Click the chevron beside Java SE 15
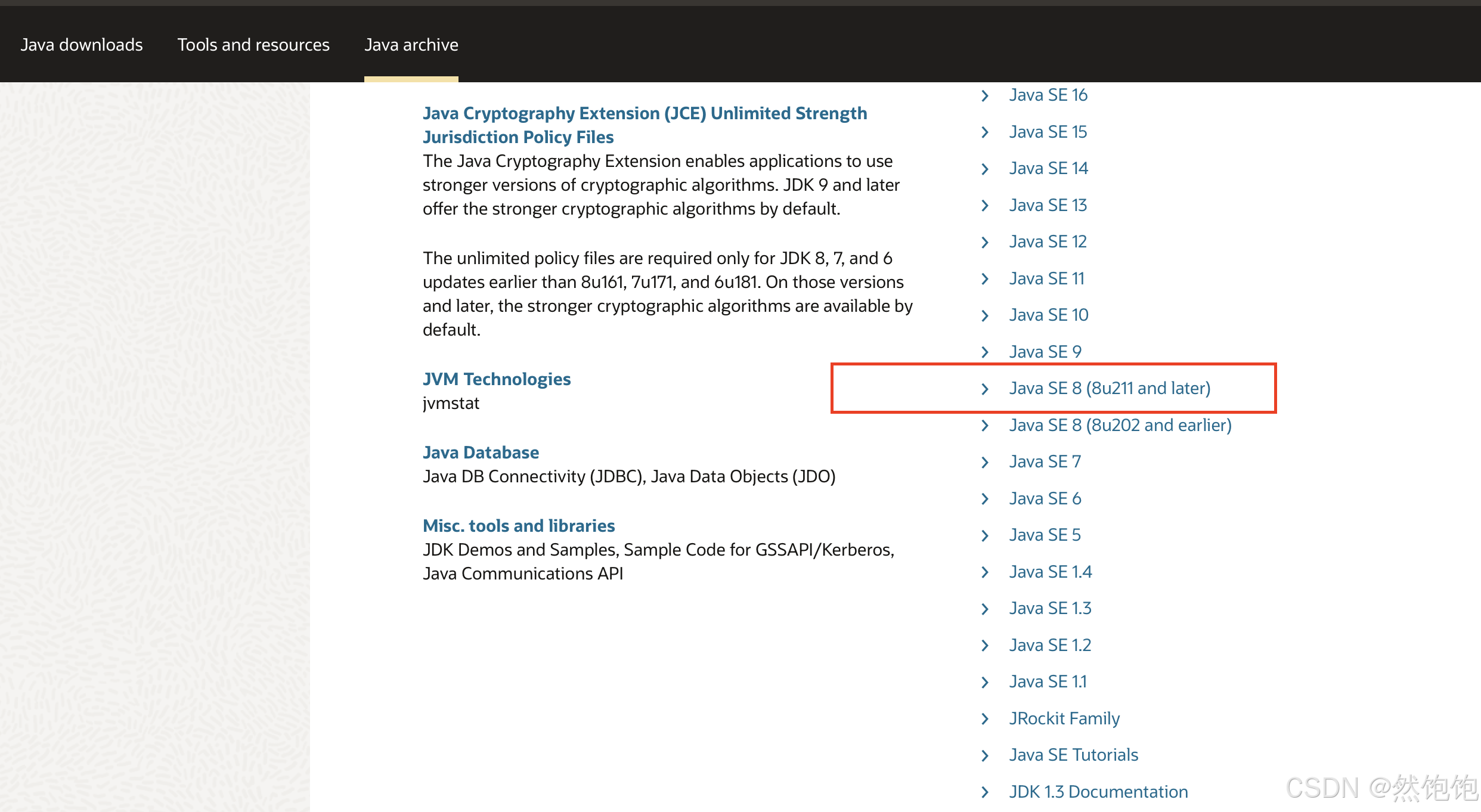Screen dimensions: 1481x812 pos(985,132)
